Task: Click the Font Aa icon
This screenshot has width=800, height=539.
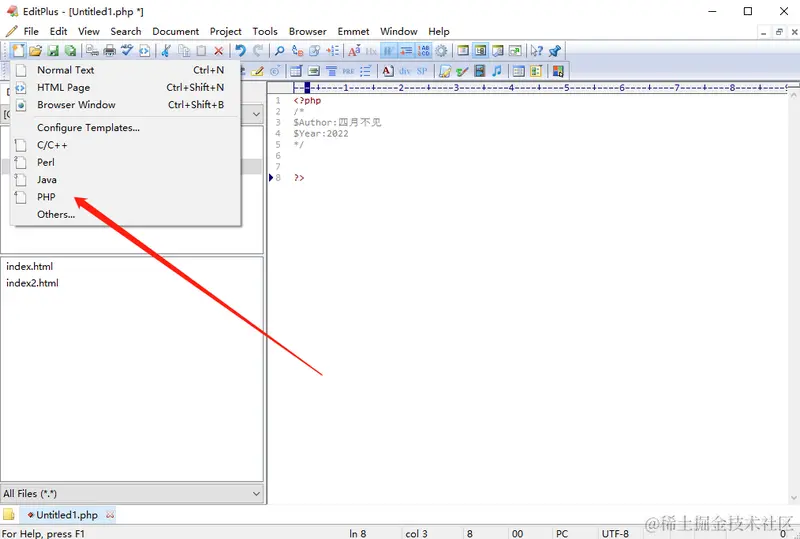Action: [354, 51]
